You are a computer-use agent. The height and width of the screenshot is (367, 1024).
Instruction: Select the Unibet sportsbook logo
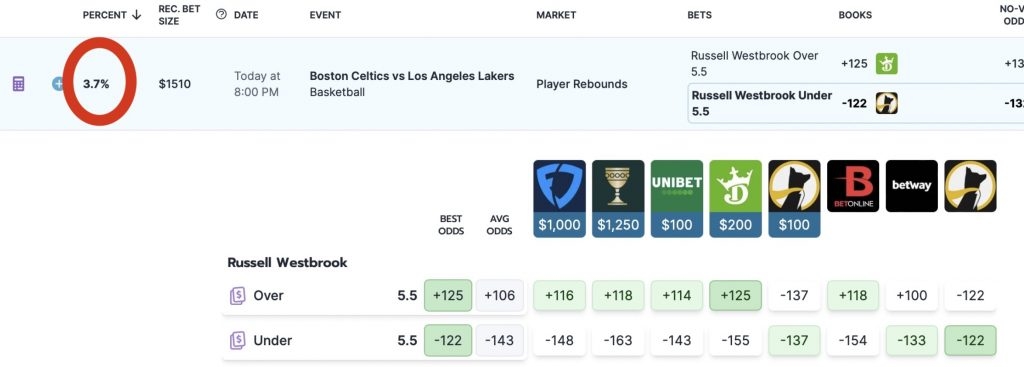[x=677, y=186]
